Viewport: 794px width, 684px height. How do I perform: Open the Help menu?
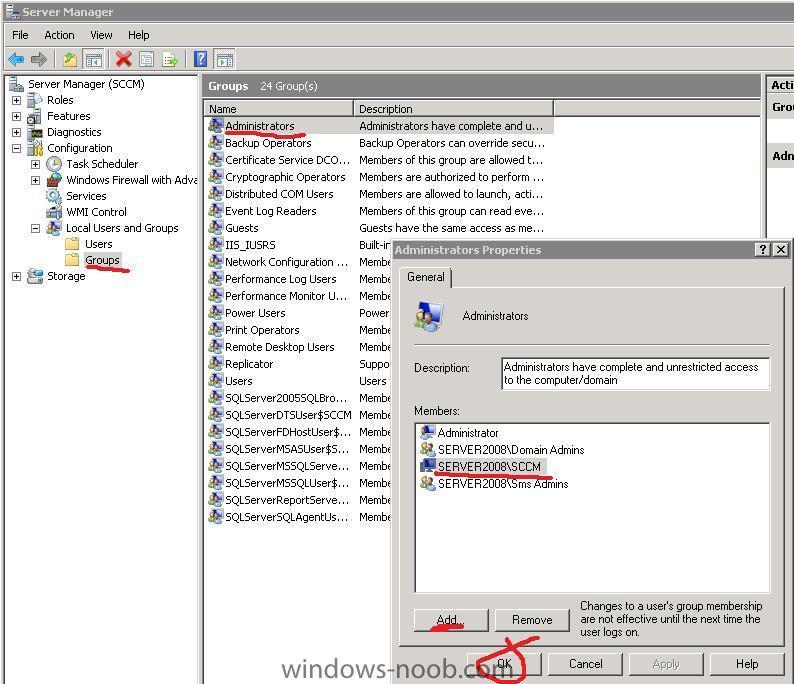click(x=138, y=35)
